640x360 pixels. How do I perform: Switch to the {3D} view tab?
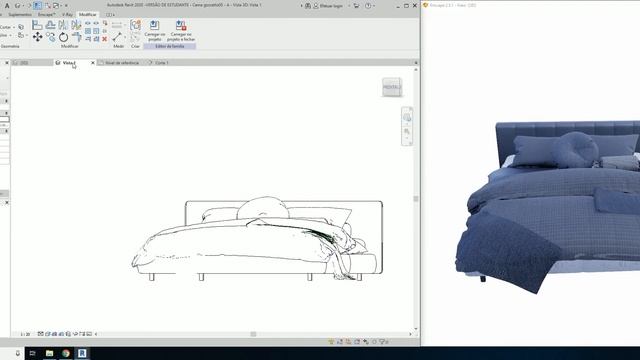[x=24, y=63]
